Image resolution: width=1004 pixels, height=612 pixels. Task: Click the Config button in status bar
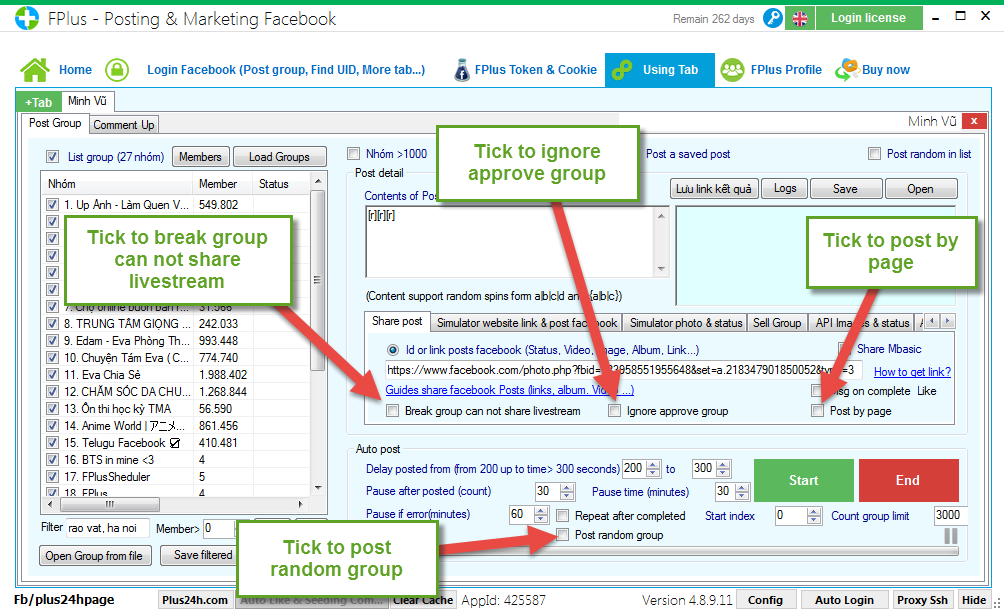(765, 600)
